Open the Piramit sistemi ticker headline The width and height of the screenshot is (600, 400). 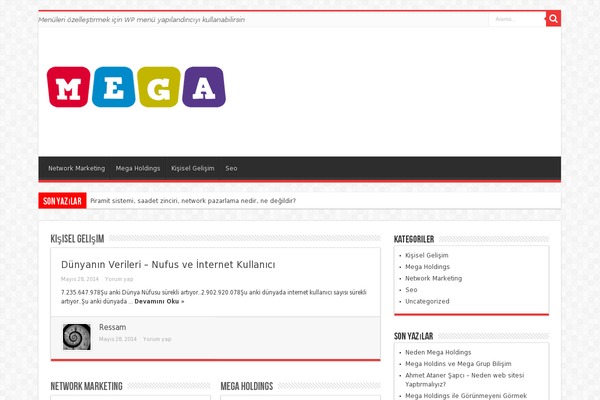[193, 201]
